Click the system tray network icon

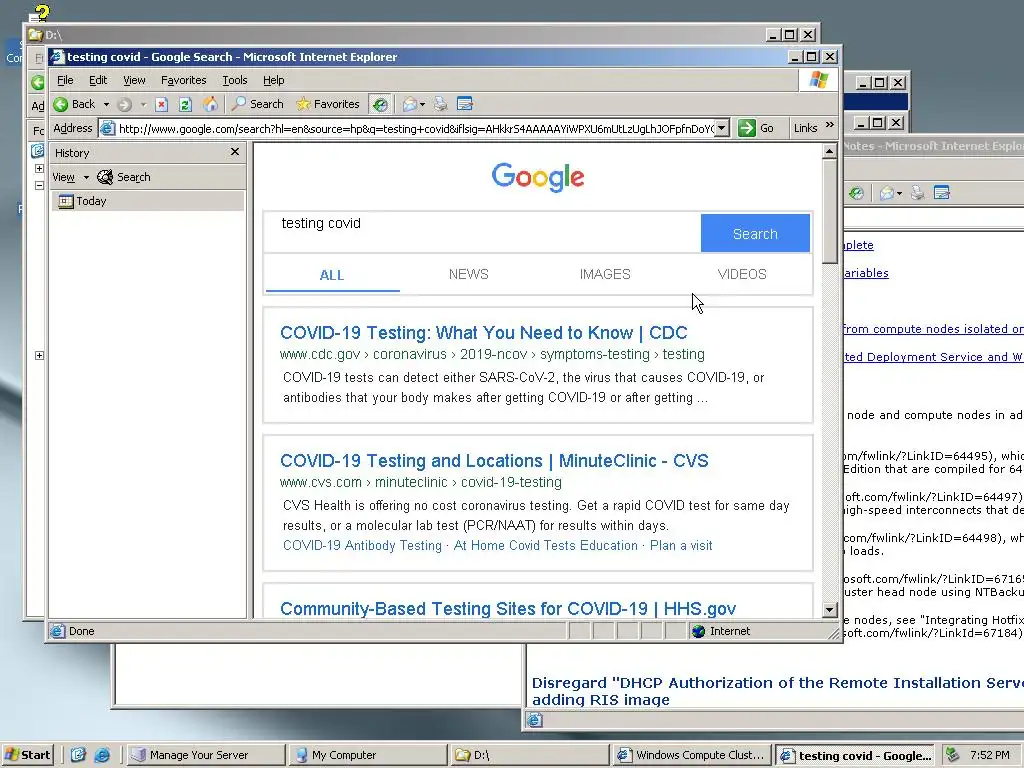953,754
